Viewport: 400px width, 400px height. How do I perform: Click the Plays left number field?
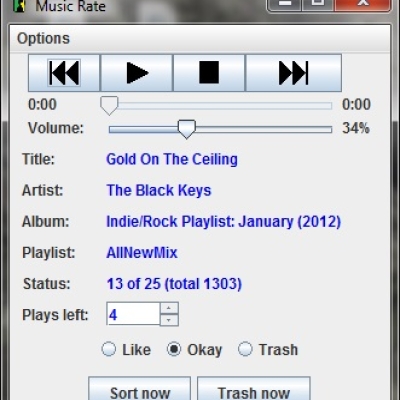point(133,314)
